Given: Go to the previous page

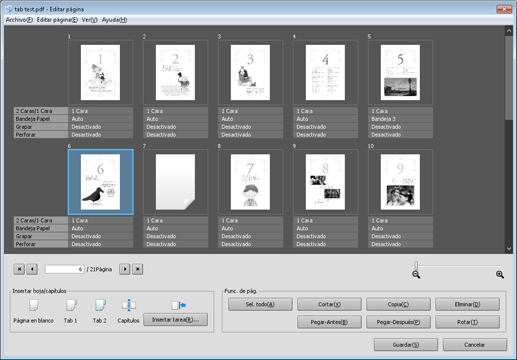Looking at the screenshot, I should point(32,269).
